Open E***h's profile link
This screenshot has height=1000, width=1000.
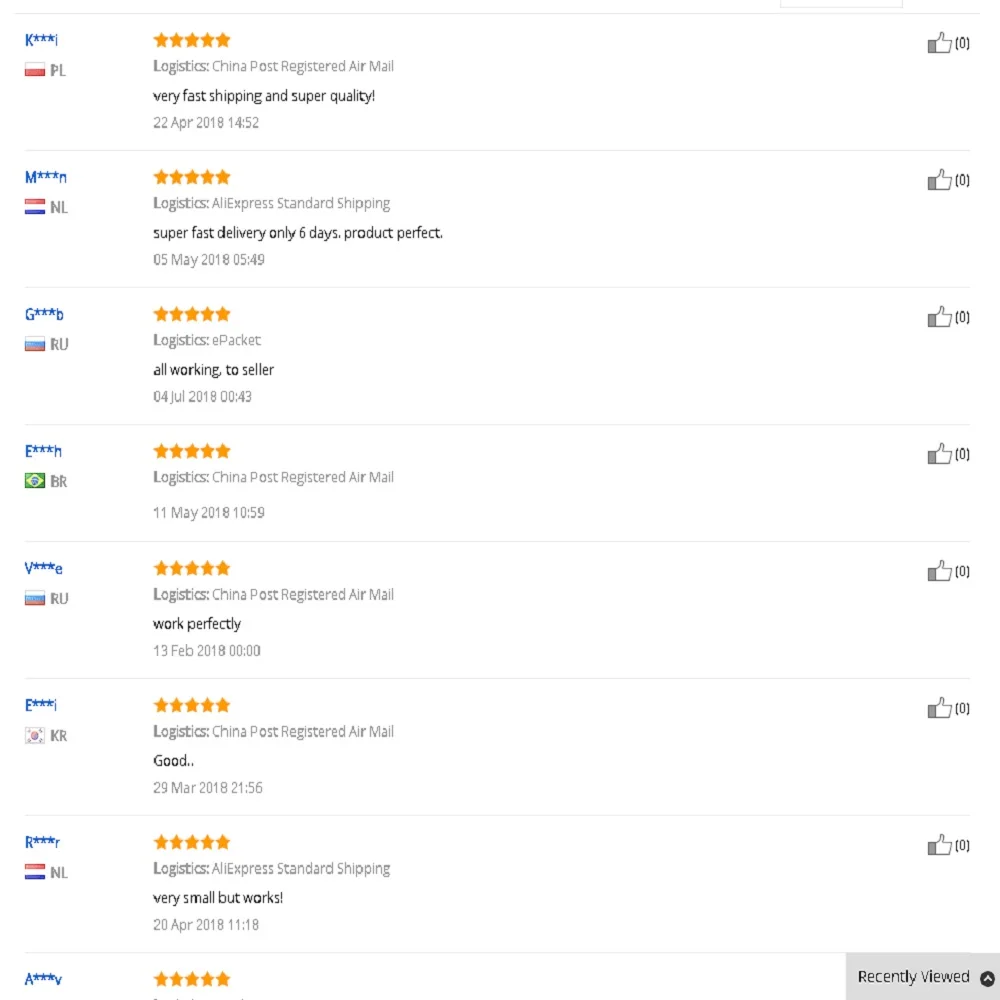(43, 452)
